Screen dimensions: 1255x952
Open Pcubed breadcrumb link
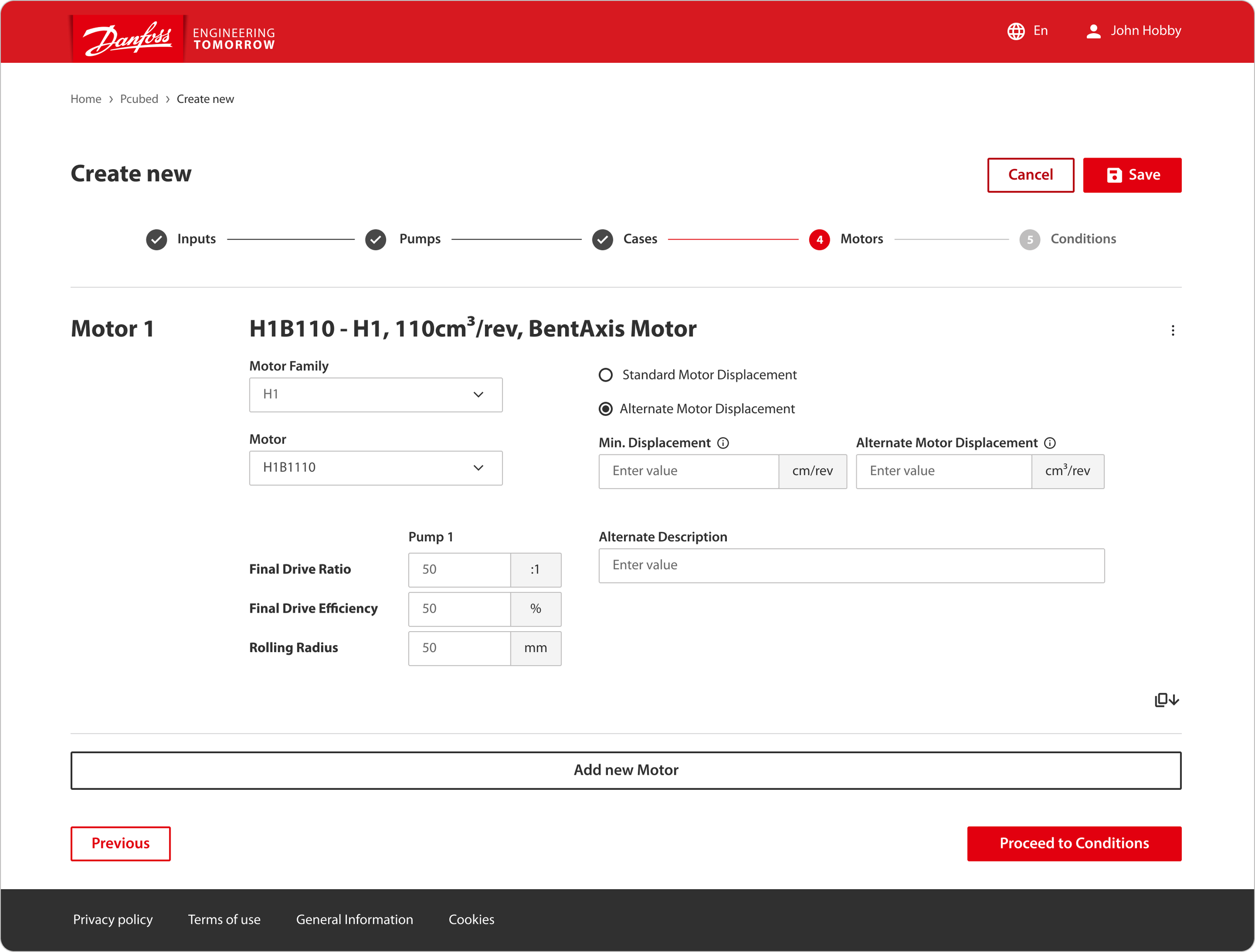pyautogui.click(x=139, y=99)
